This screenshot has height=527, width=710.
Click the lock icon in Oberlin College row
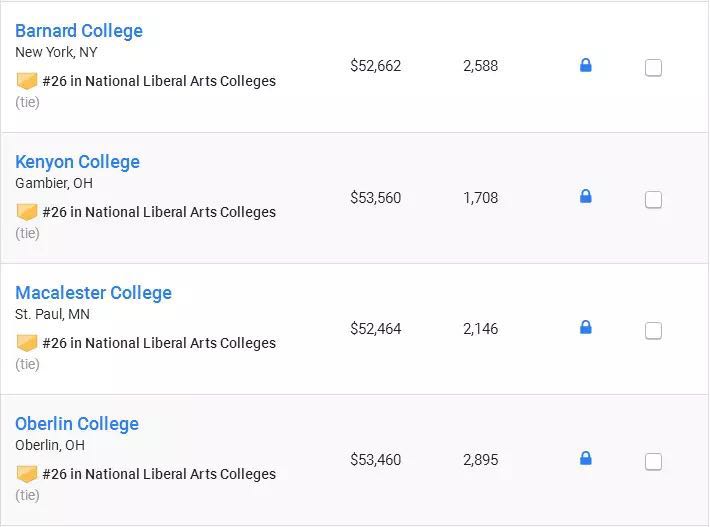pyautogui.click(x=586, y=459)
